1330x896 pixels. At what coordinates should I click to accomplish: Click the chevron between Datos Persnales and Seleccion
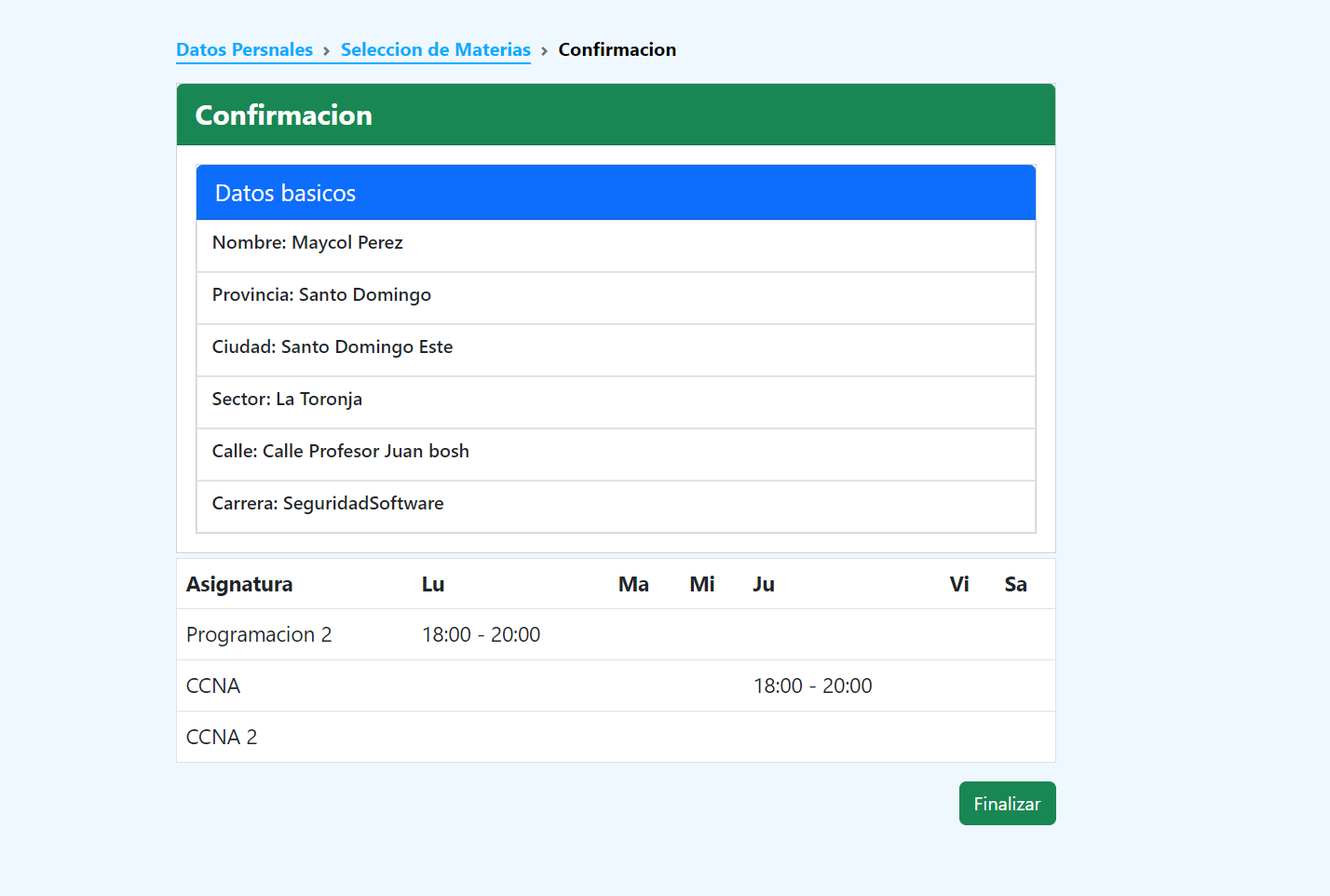(x=326, y=49)
